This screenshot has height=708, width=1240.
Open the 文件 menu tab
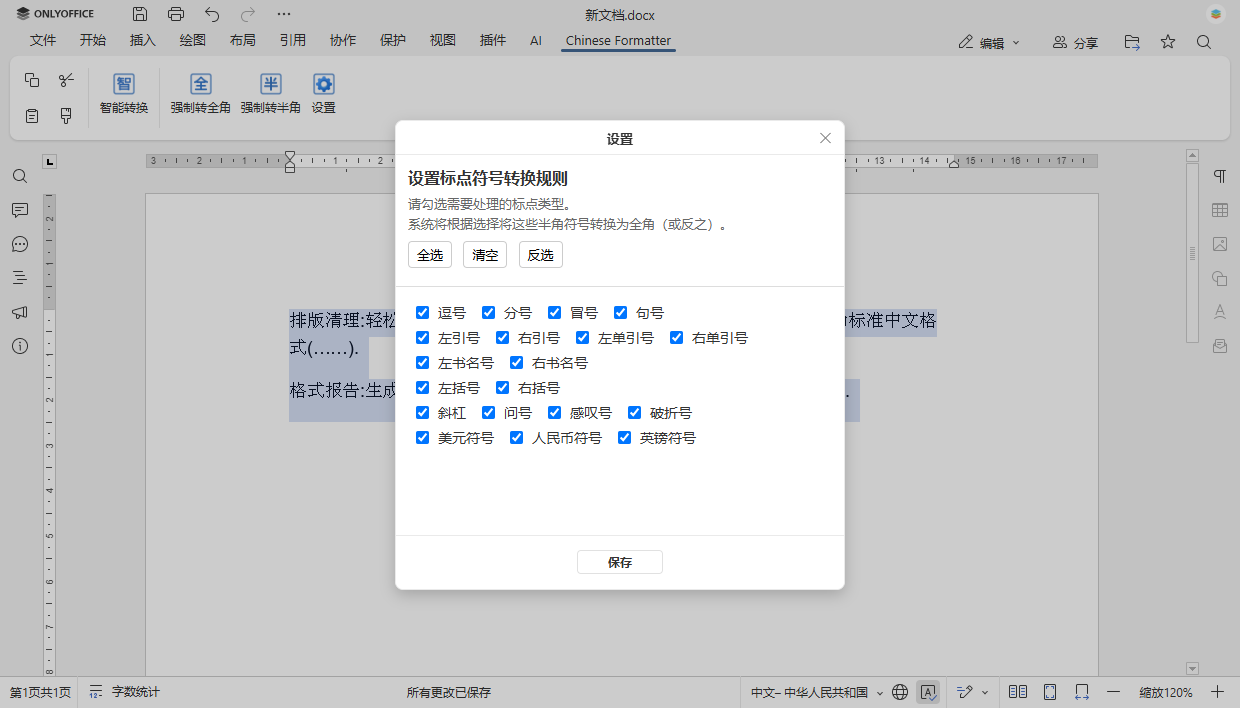point(43,41)
